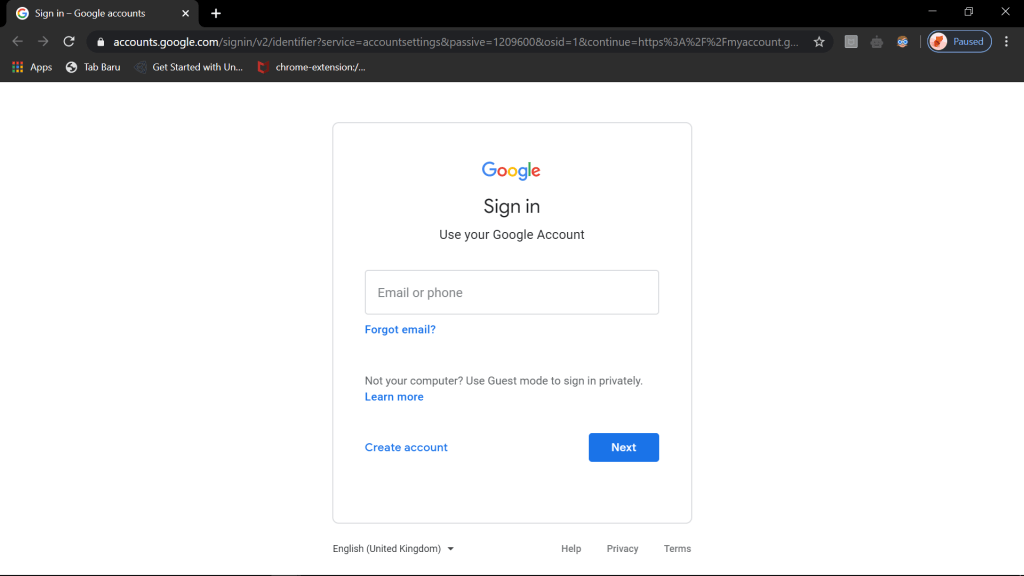Open the Privacy footer link
Viewport: 1024px width, 576px height.
[x=622, y=549]
